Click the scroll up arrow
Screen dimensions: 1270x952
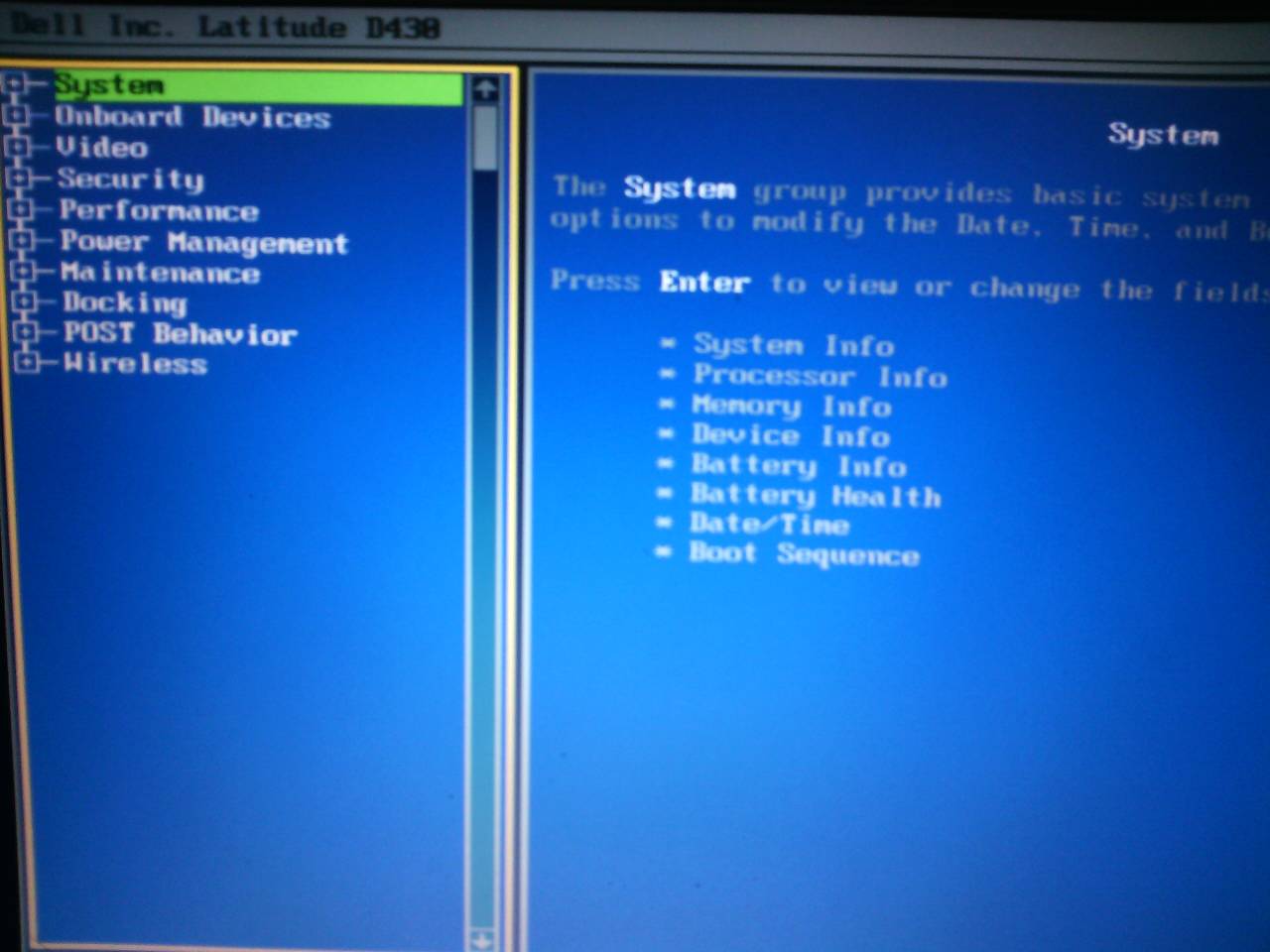(485, 90)
